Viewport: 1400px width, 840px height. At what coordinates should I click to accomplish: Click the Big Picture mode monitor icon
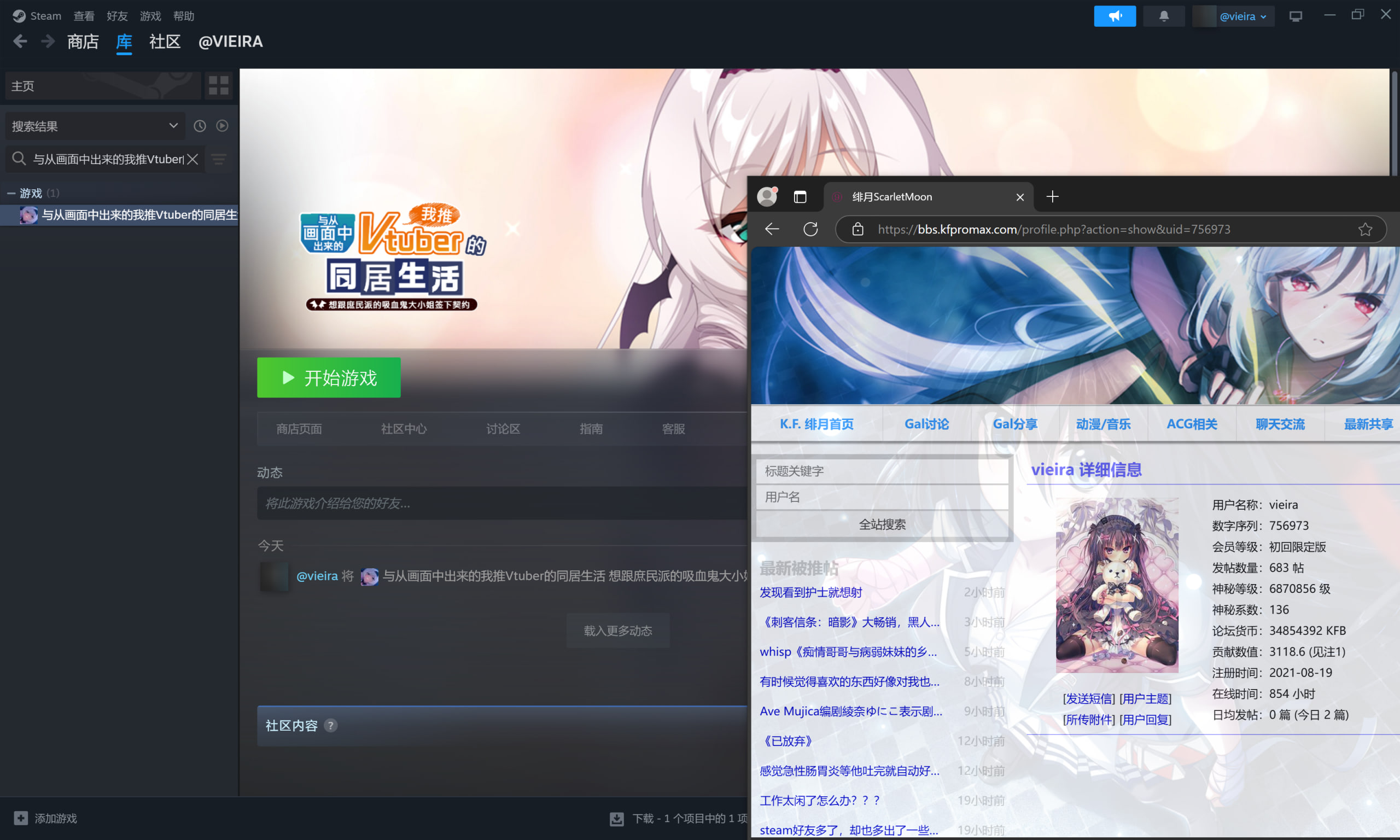1296,16
